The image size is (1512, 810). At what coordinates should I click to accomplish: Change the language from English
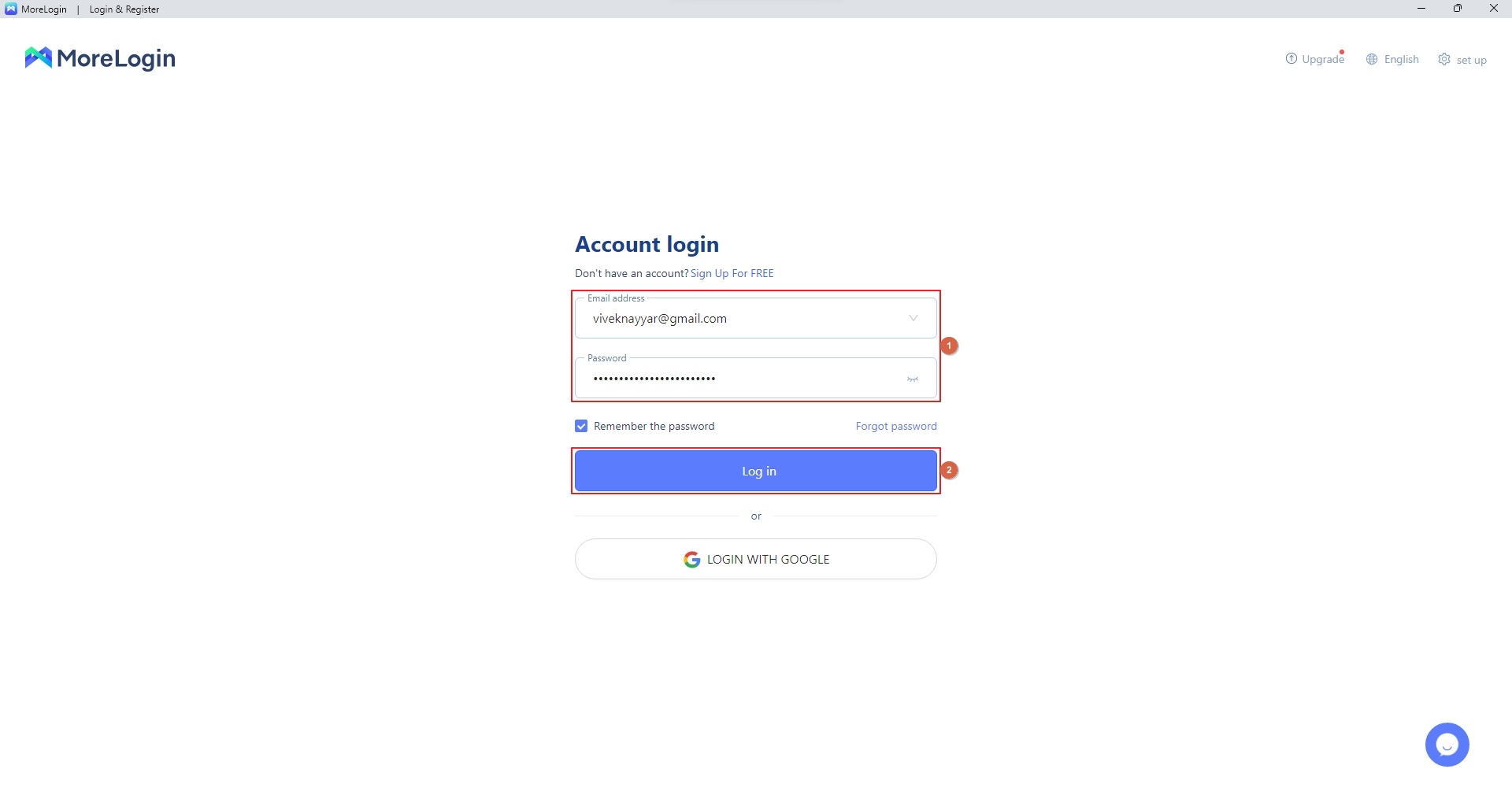pos(1392,59)
